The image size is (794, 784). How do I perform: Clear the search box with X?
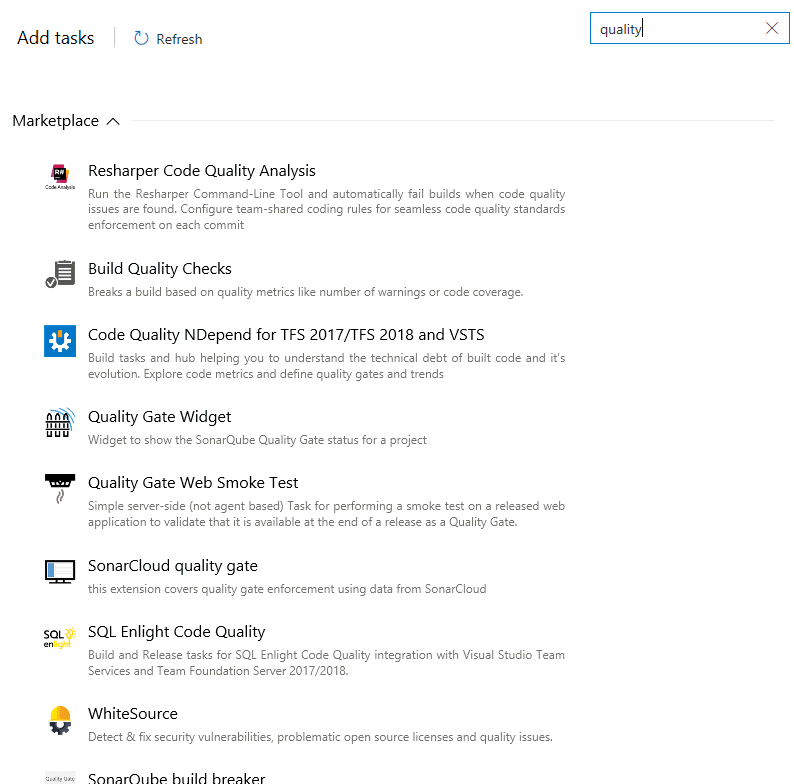point(772,28)
